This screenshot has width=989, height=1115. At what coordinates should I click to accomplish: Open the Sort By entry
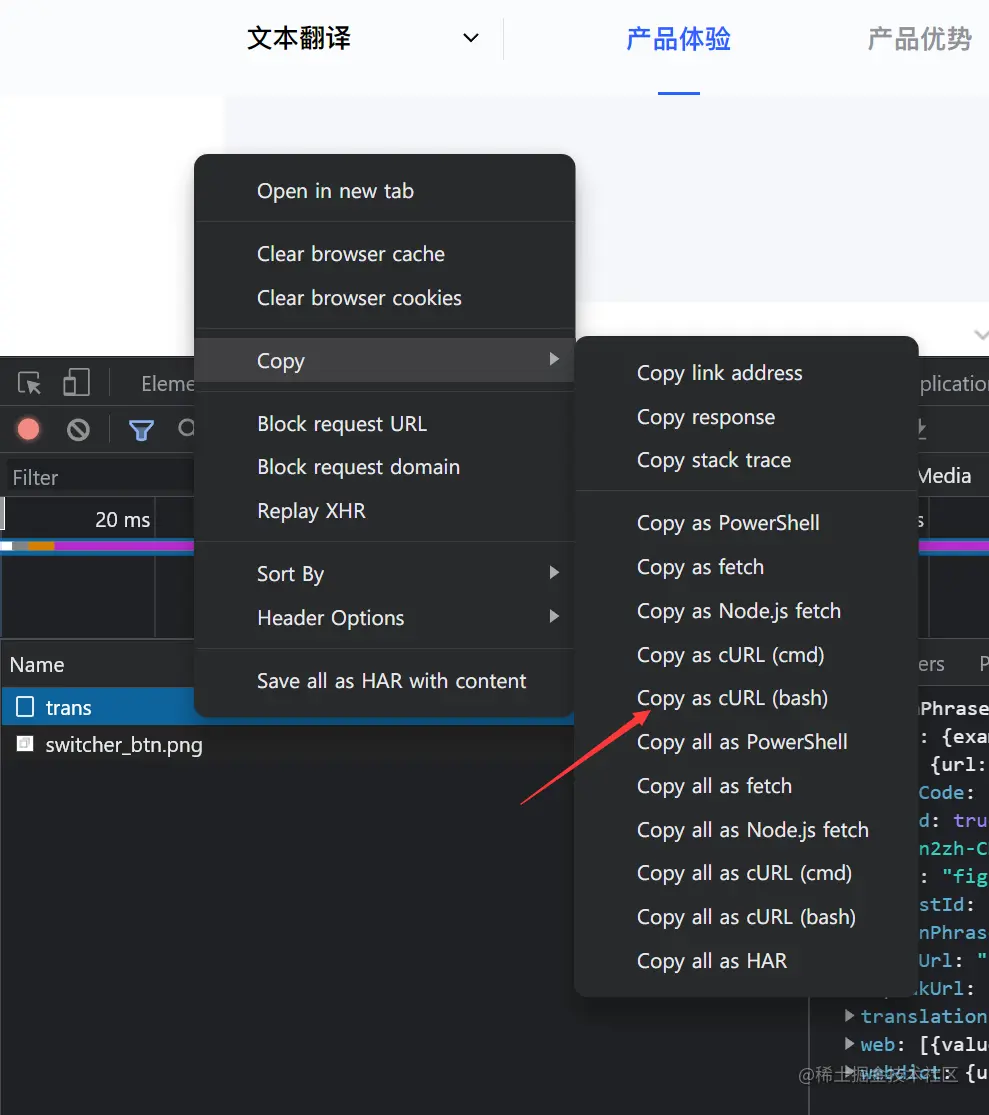pos(385,574)
